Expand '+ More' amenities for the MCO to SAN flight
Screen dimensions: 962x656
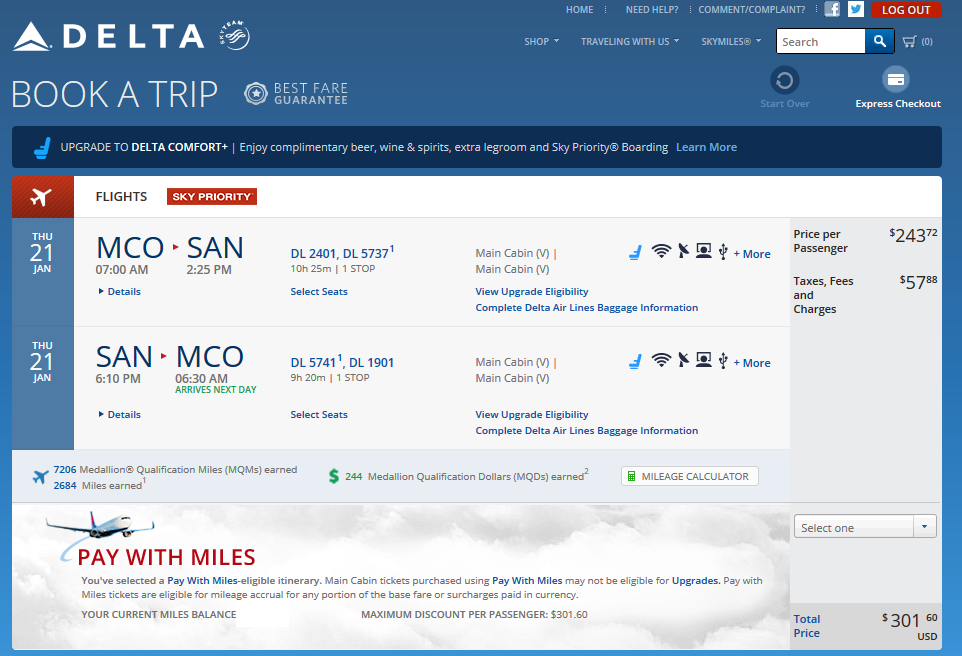click(752, 254)
